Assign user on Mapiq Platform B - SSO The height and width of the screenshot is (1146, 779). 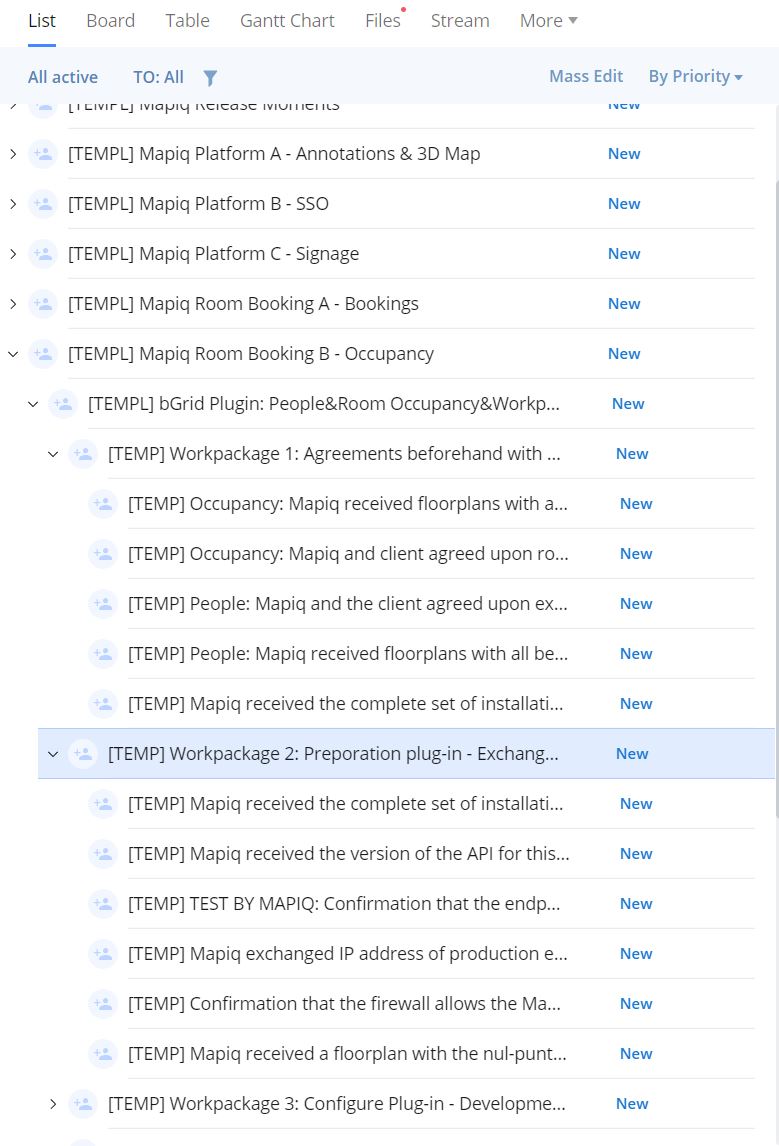tap(43, 204)
